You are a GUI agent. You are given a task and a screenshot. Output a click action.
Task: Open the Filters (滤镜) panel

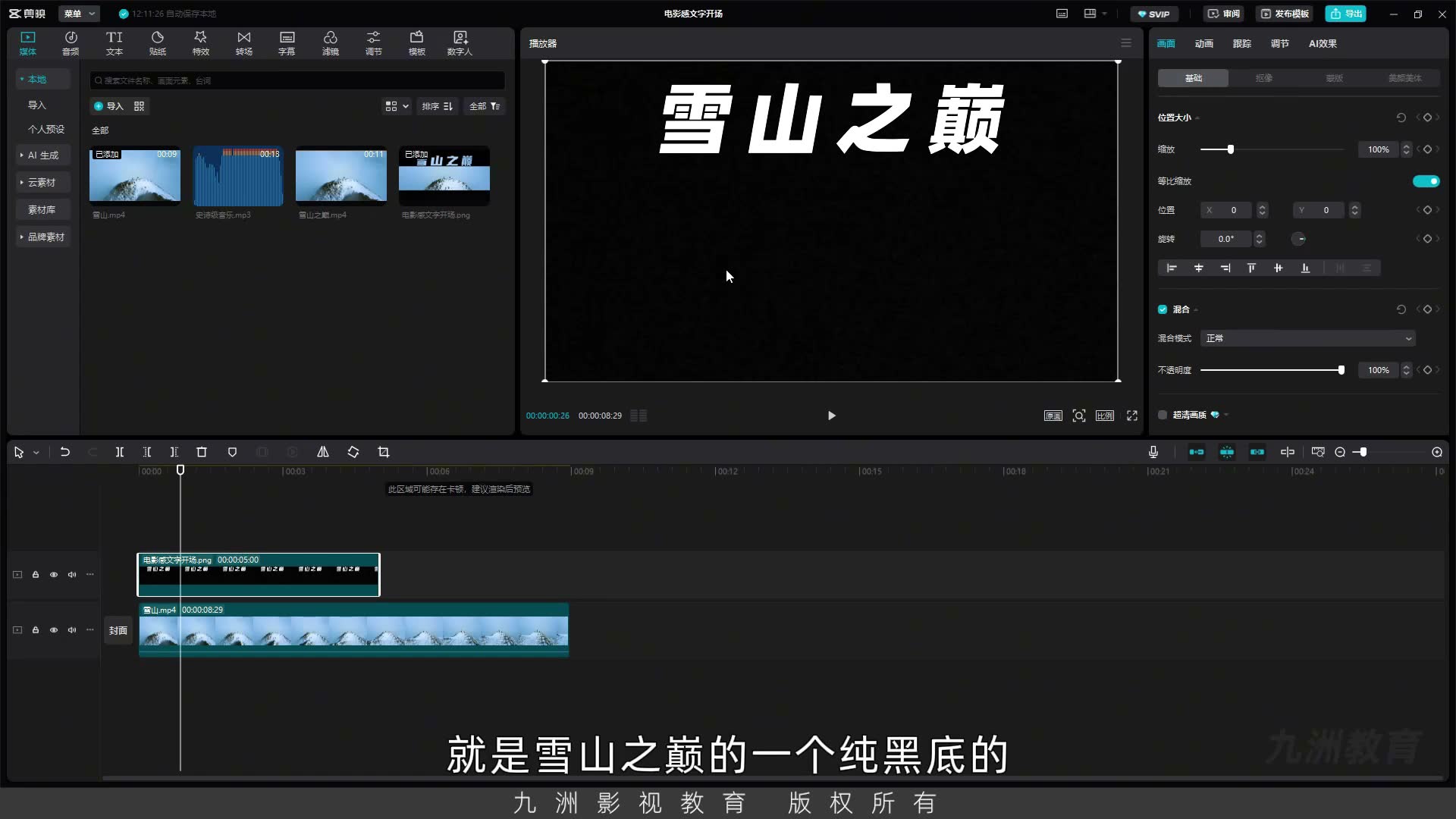coord(330,43)
